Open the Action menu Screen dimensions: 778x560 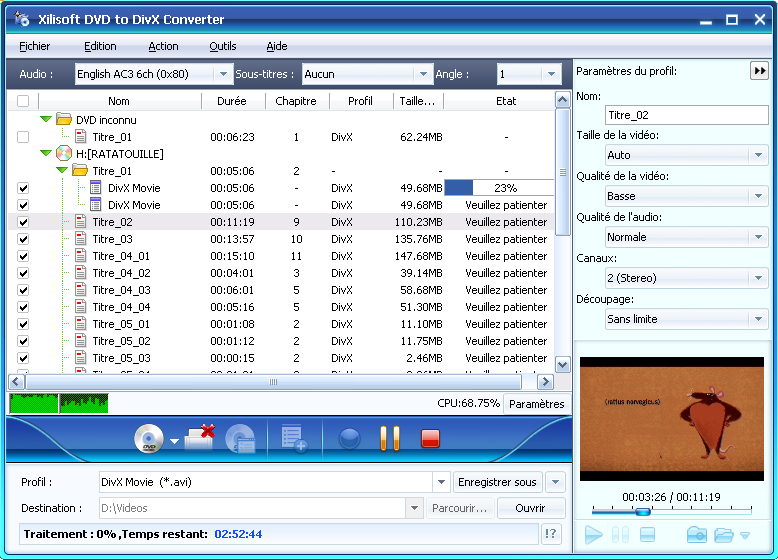tap(163, 46)
